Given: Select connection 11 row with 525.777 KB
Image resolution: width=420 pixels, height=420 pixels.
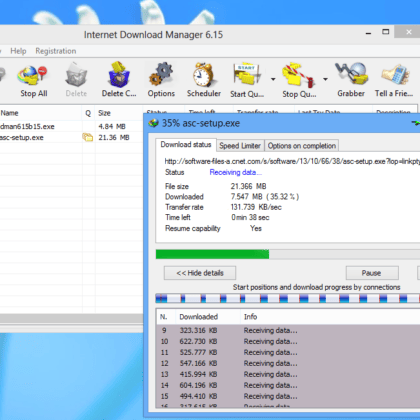Looking at the screenshot, I should 288,352.
